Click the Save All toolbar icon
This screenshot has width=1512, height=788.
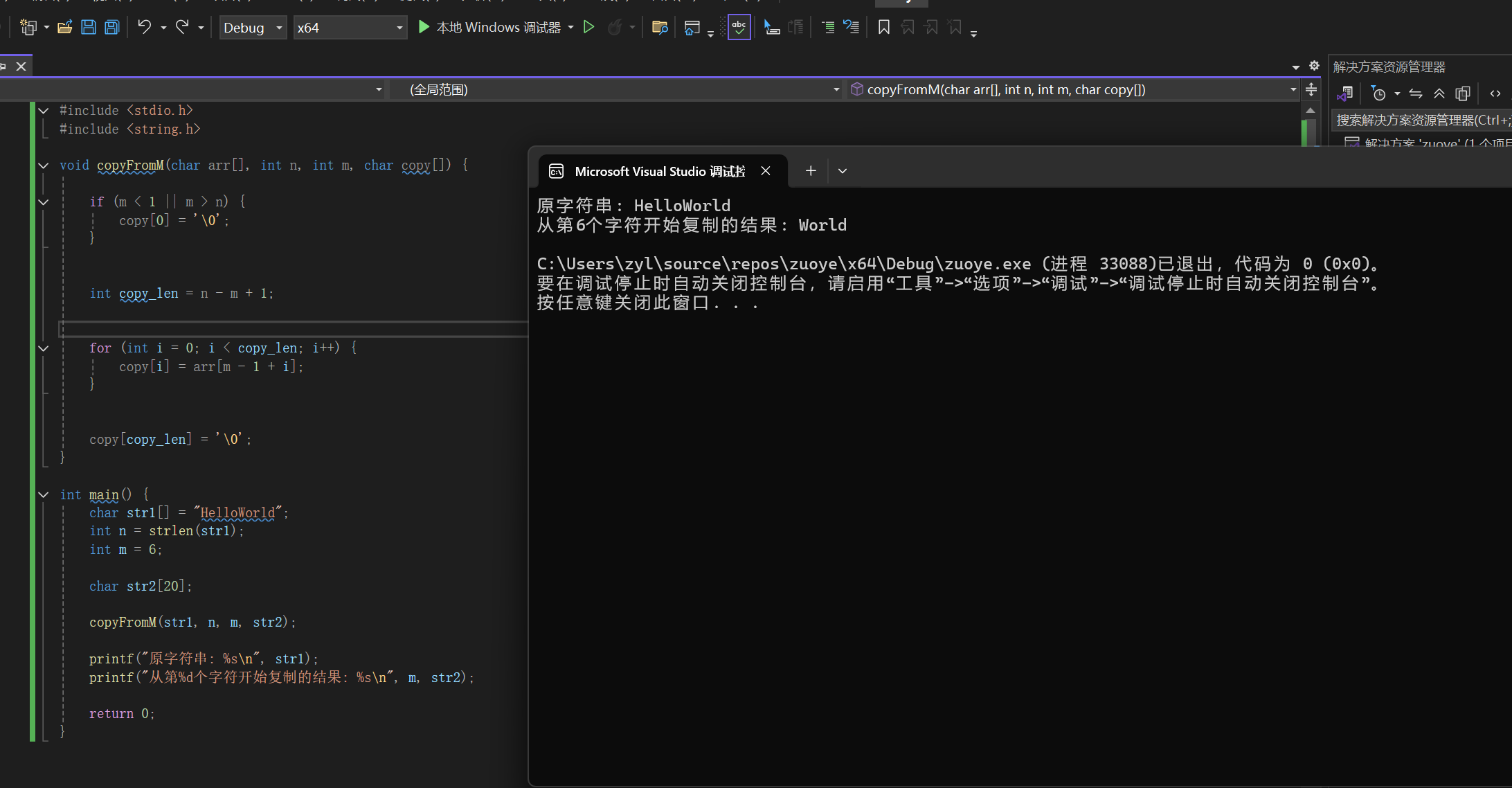(x=111, y=28)
